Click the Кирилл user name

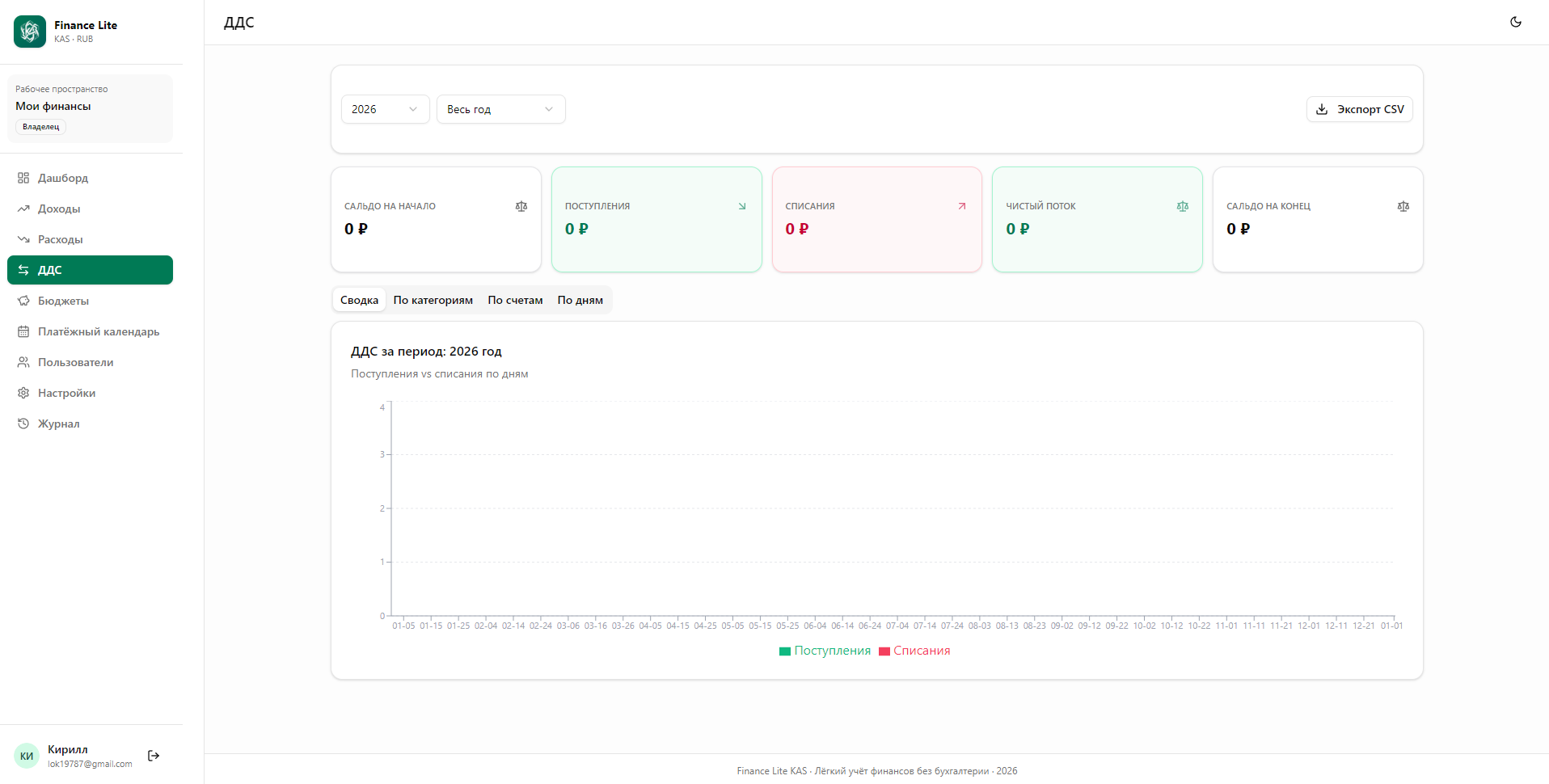[x=68, y=749]
